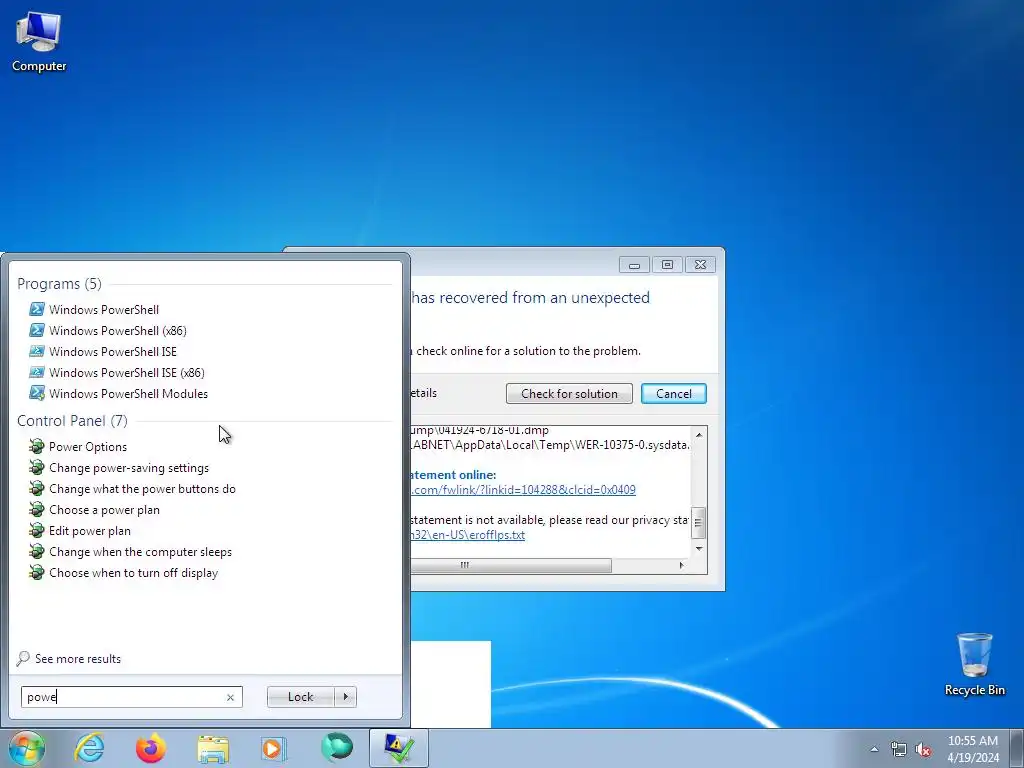Click the Programs (5) group header
Image resolution: width=1024 pixels, height=768 pixels.
pyautogui.click(x=59, y=283)
